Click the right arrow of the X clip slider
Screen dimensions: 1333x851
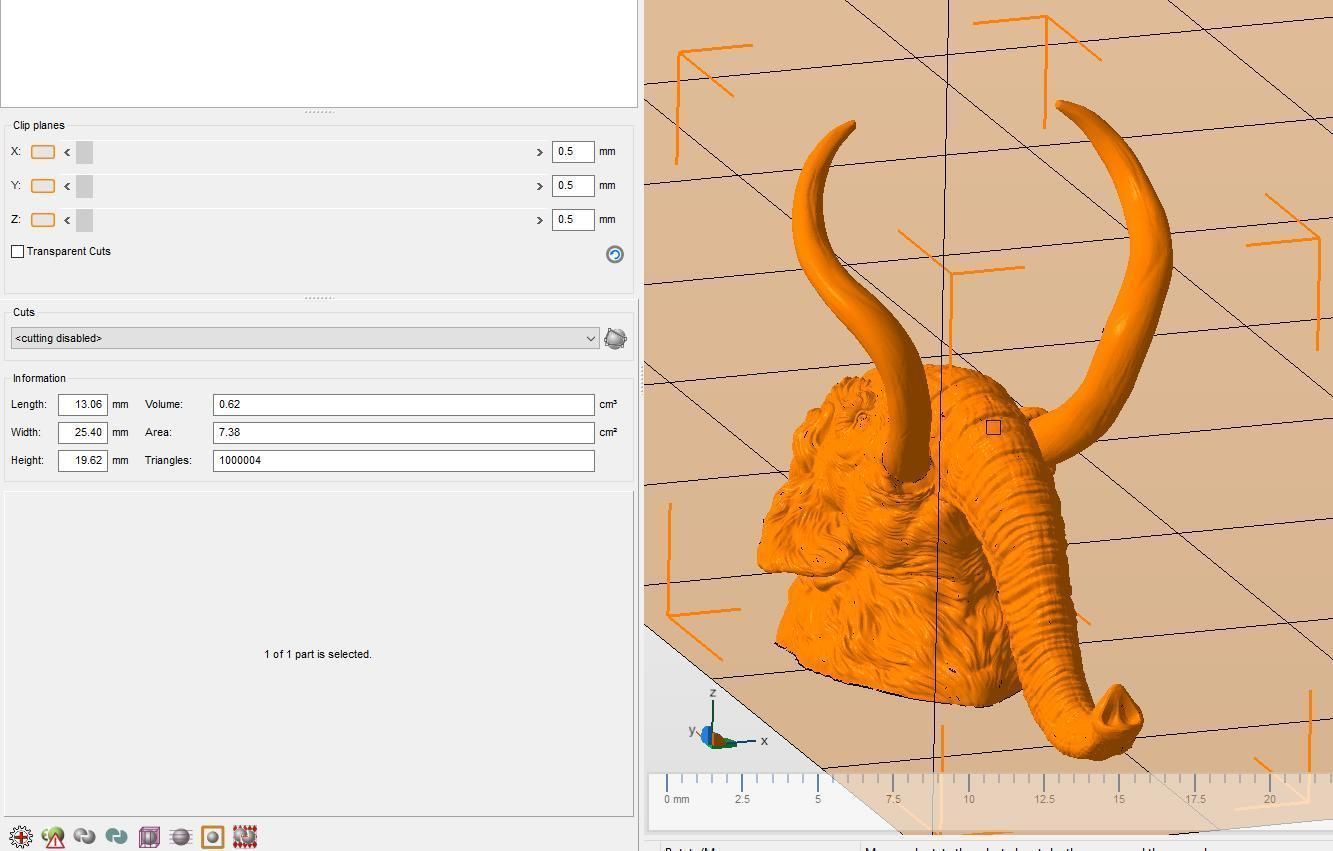tap(539, 152)
